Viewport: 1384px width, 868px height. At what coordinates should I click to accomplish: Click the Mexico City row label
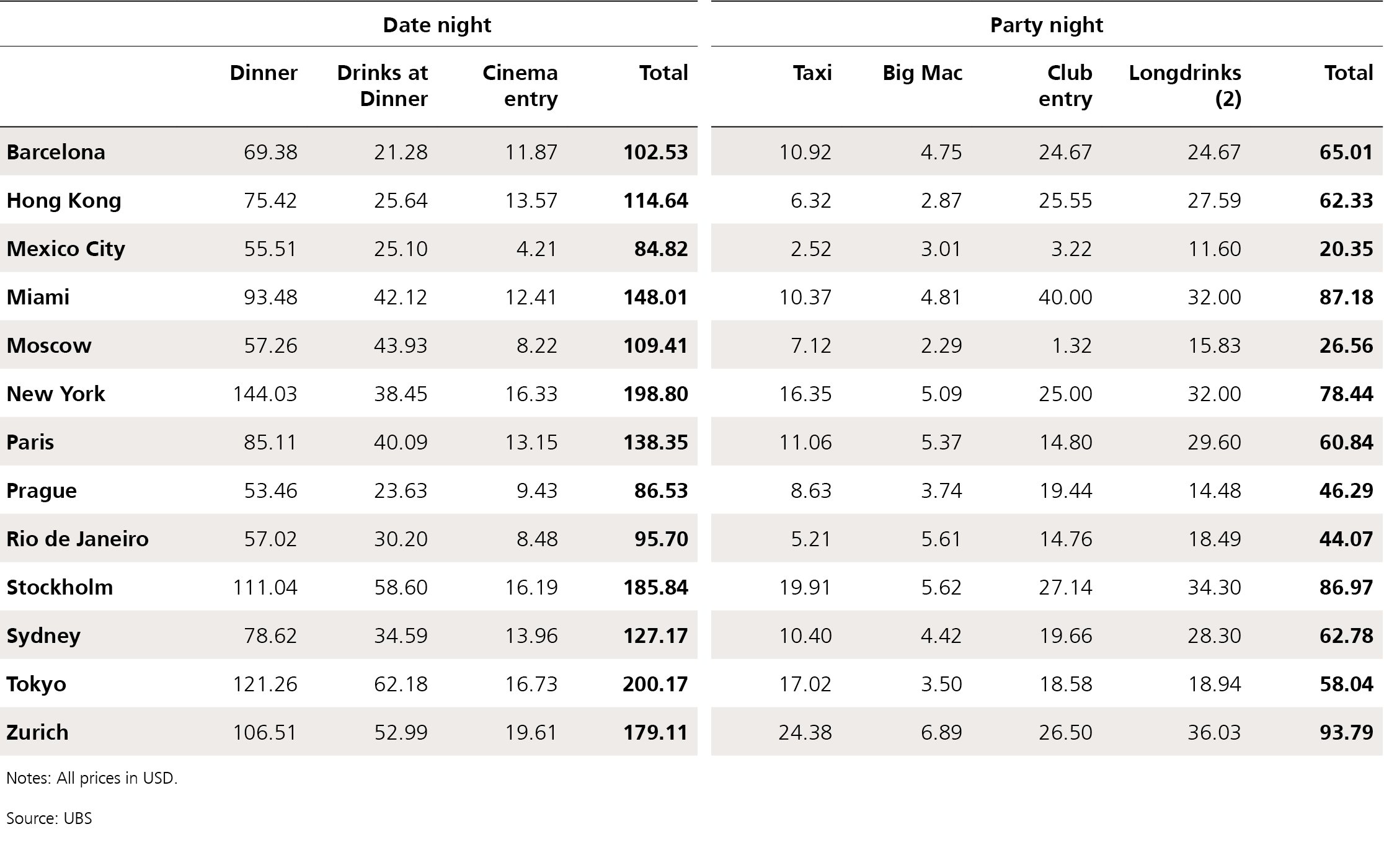(x=66, y=249)
